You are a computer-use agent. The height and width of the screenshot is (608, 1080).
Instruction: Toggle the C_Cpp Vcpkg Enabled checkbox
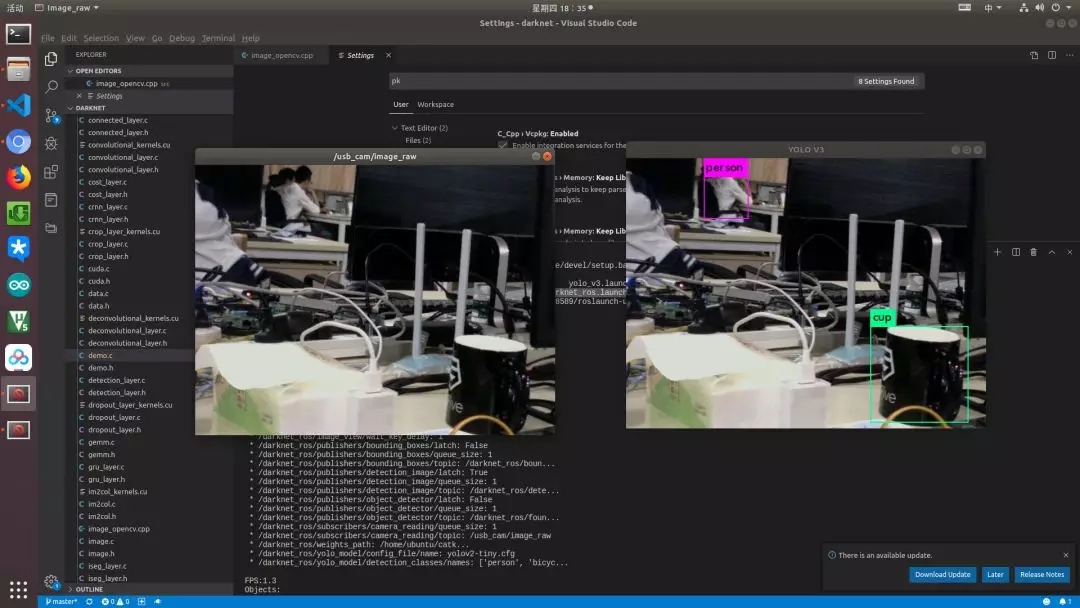(503, 146)
